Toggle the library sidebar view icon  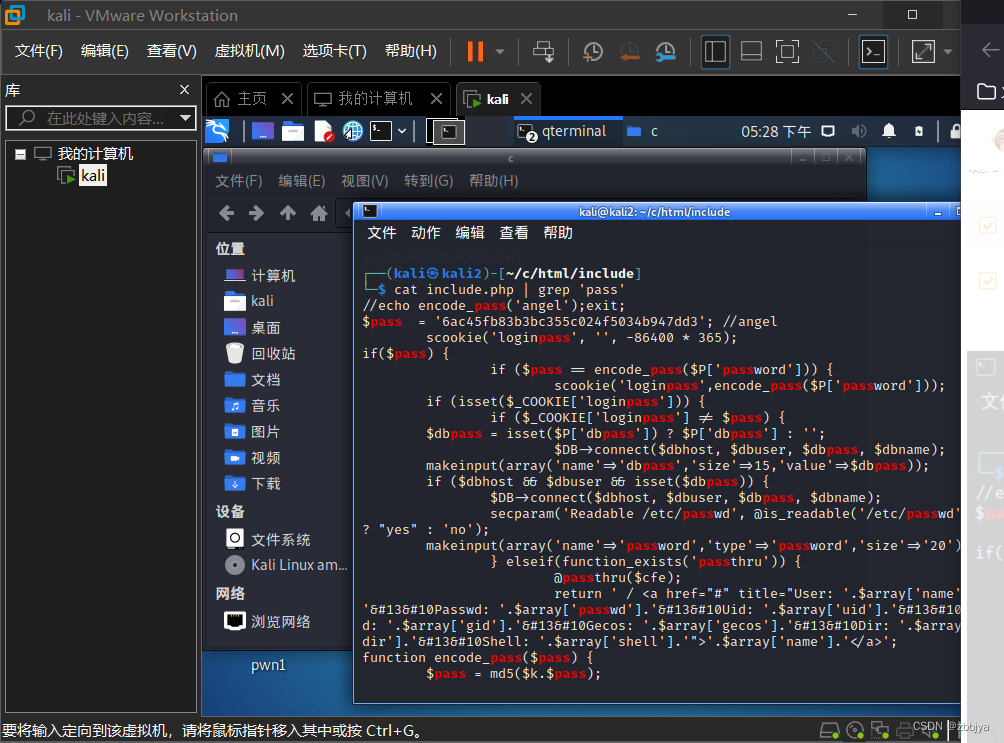click(715, 51)
